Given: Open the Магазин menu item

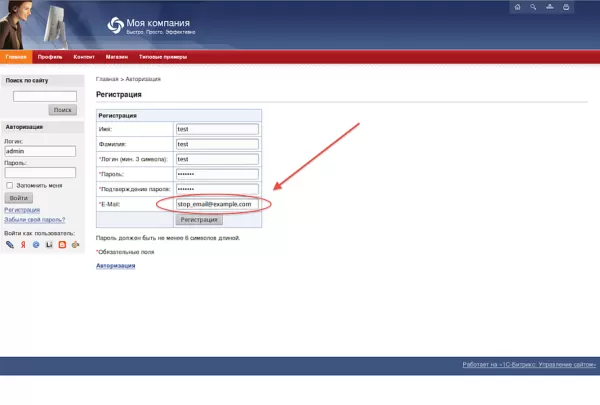Looking at the screenshot, I should (x=117, y=57).
